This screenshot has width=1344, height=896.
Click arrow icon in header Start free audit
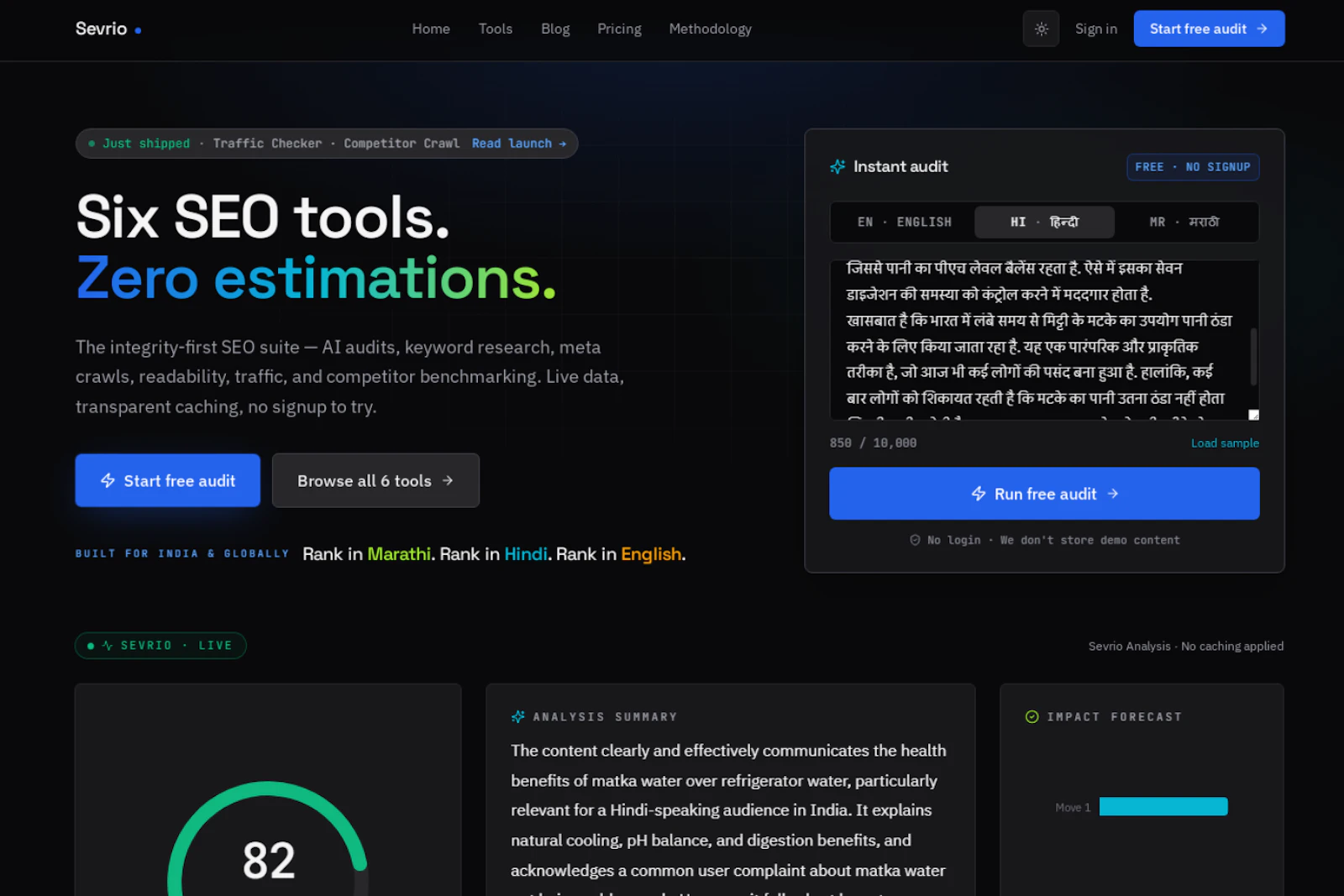(1262, 29)
